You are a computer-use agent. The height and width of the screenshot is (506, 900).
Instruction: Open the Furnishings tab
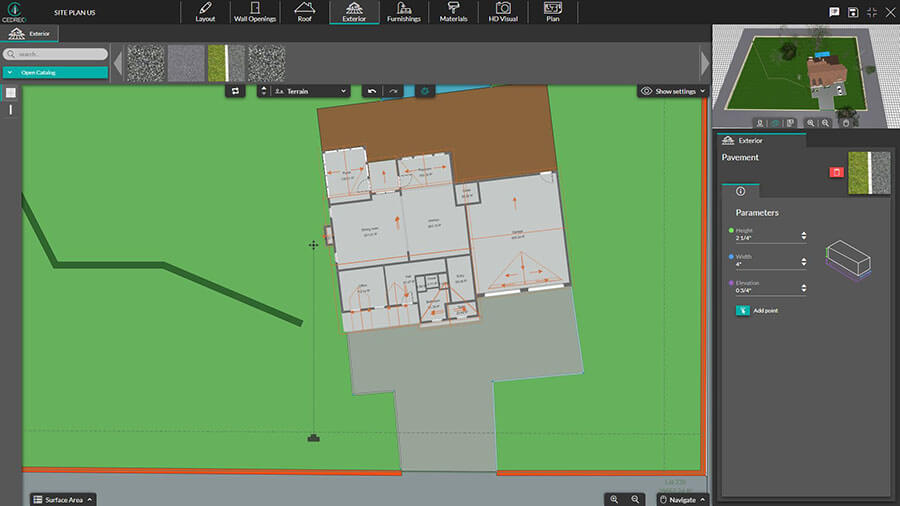(x=404, y=12)
